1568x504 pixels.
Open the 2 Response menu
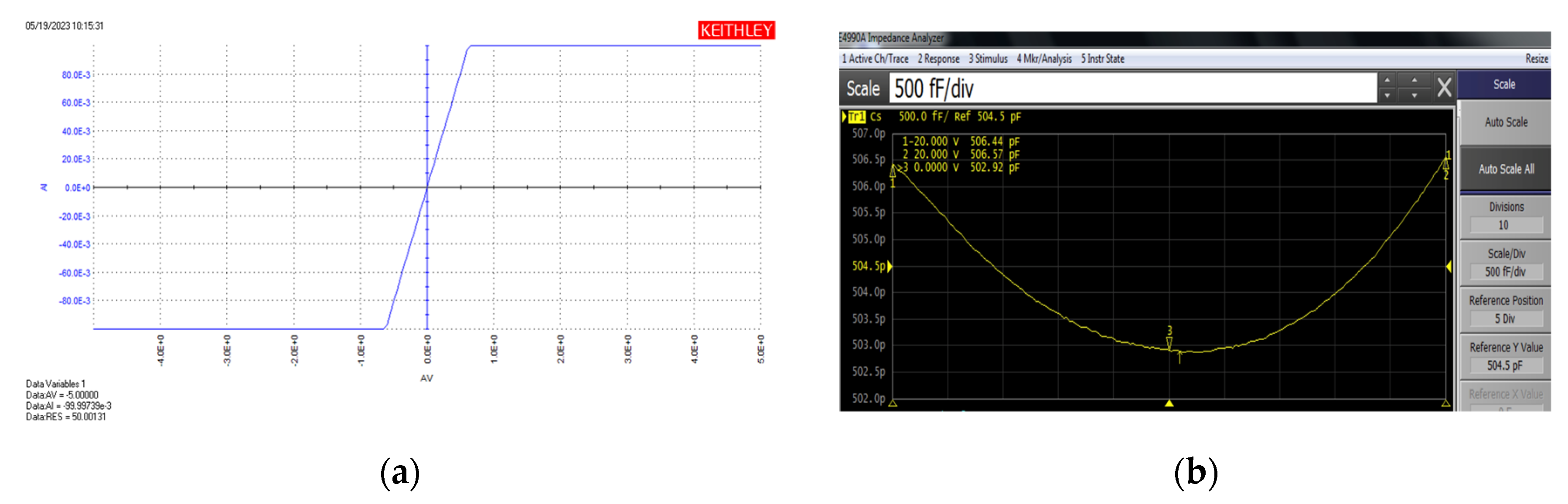(938, 59)
